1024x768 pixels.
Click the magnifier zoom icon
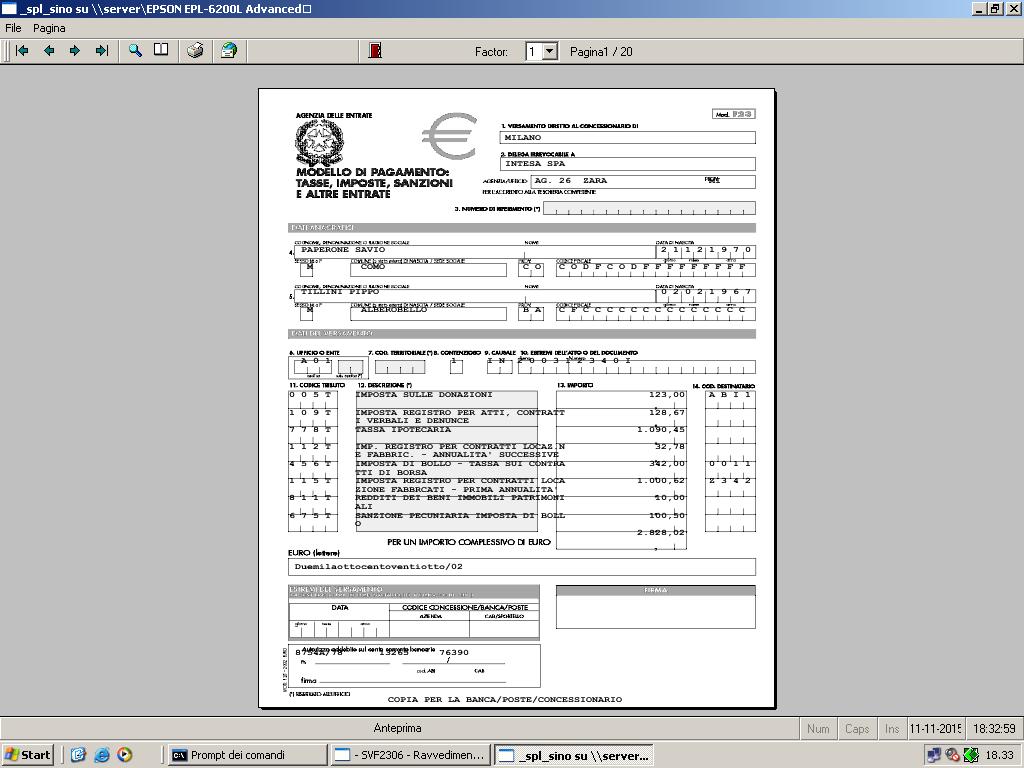click(x=135, y=51)
